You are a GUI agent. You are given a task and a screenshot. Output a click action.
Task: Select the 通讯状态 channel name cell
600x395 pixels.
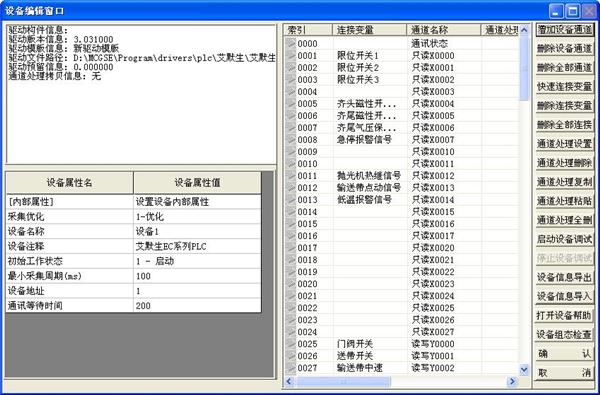point(443,44)
